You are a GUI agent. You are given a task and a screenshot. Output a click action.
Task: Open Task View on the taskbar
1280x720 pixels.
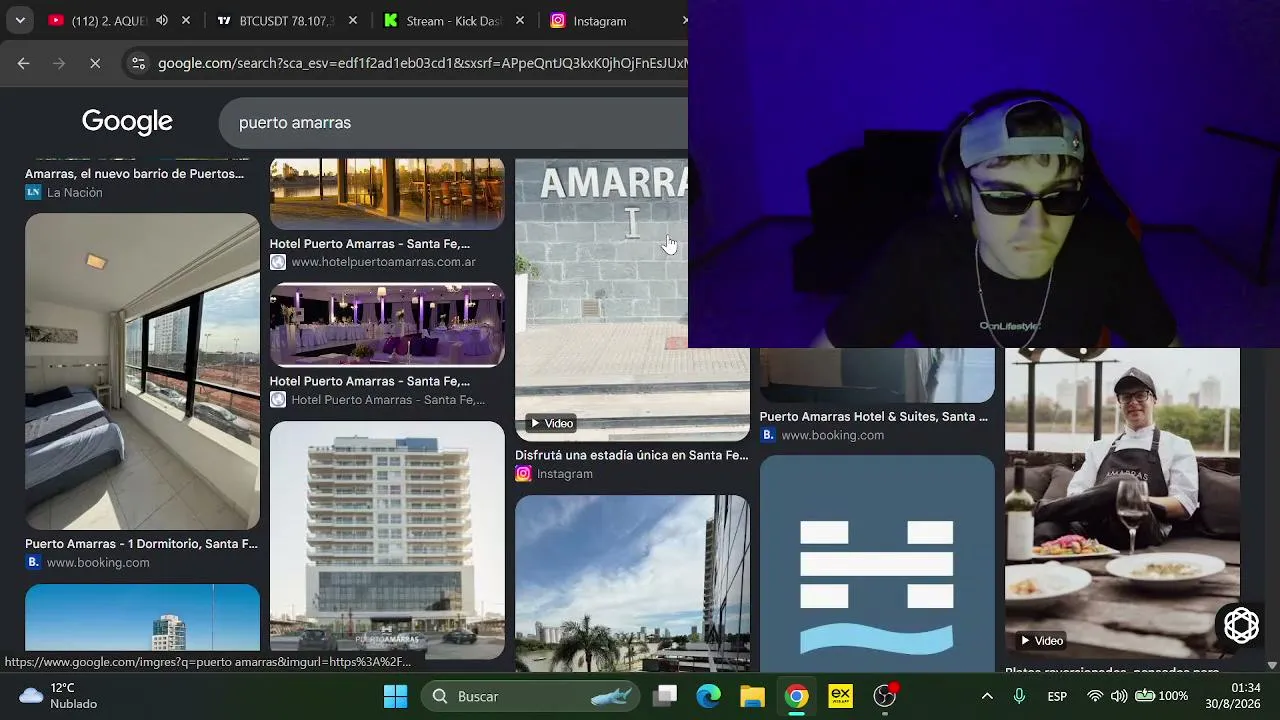(666, 696)
